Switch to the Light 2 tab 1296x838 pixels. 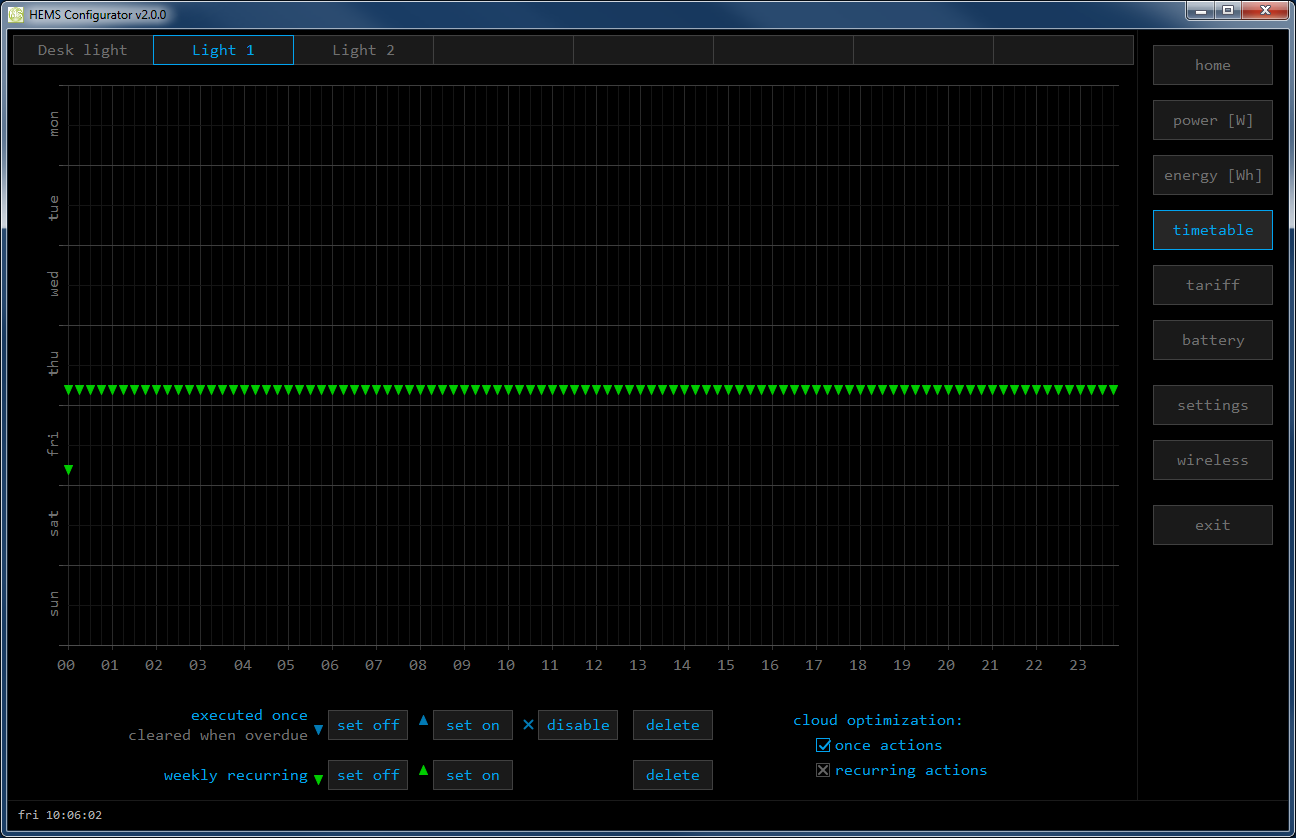[x=363, y=50]
